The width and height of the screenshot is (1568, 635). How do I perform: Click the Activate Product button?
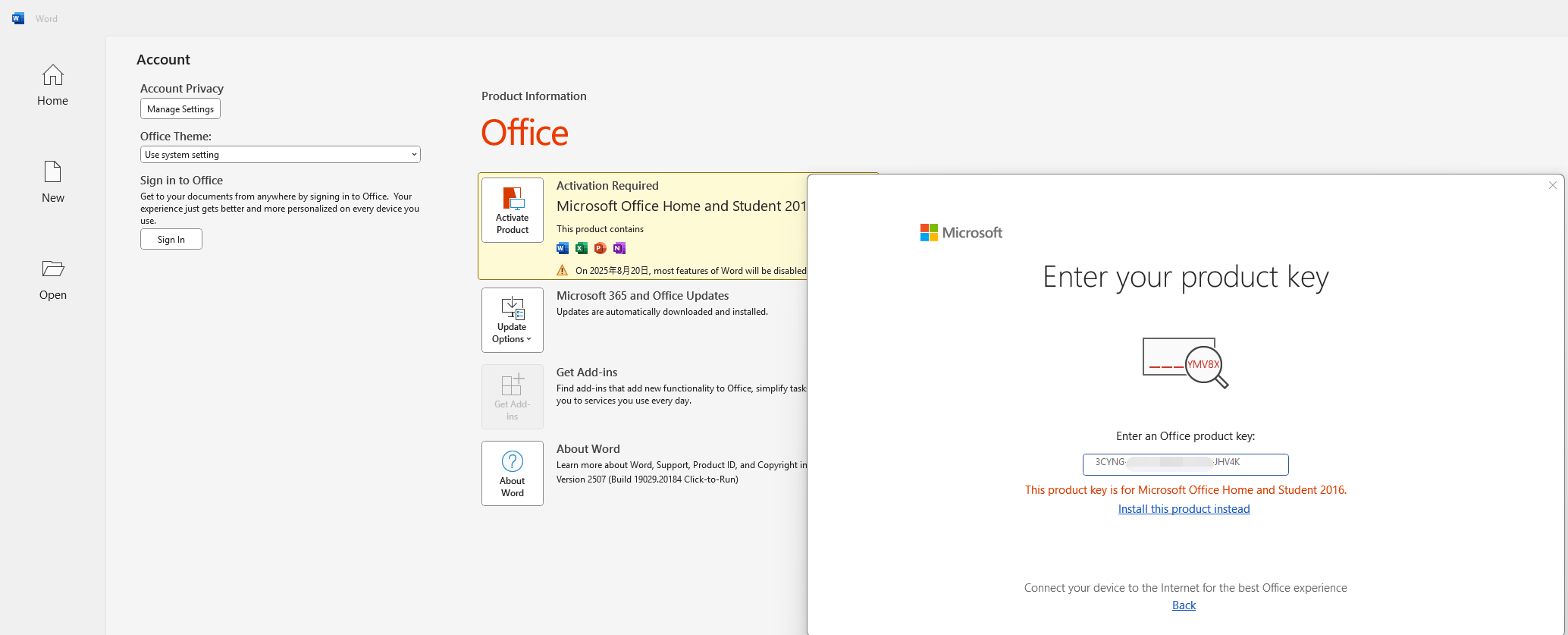coord(513,210)
